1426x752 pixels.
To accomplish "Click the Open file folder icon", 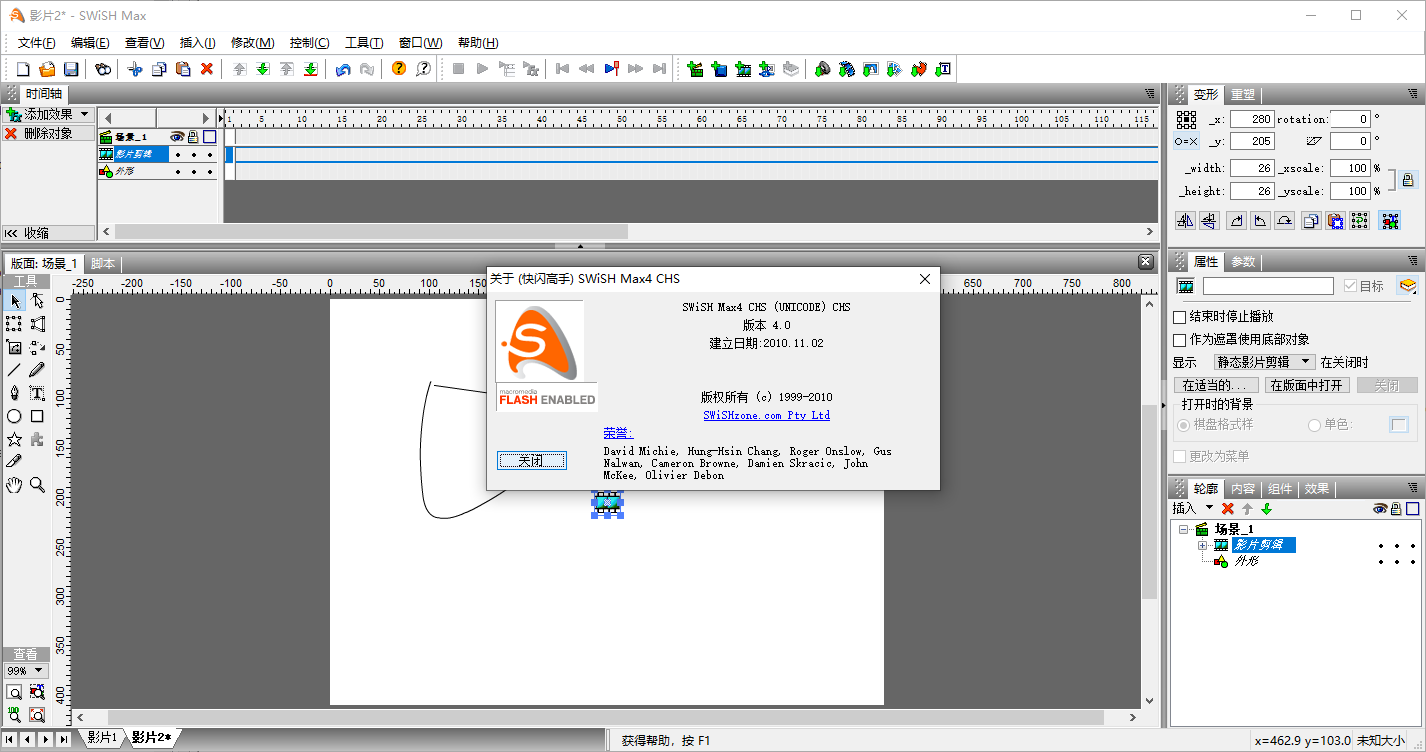I will (47, 69).
